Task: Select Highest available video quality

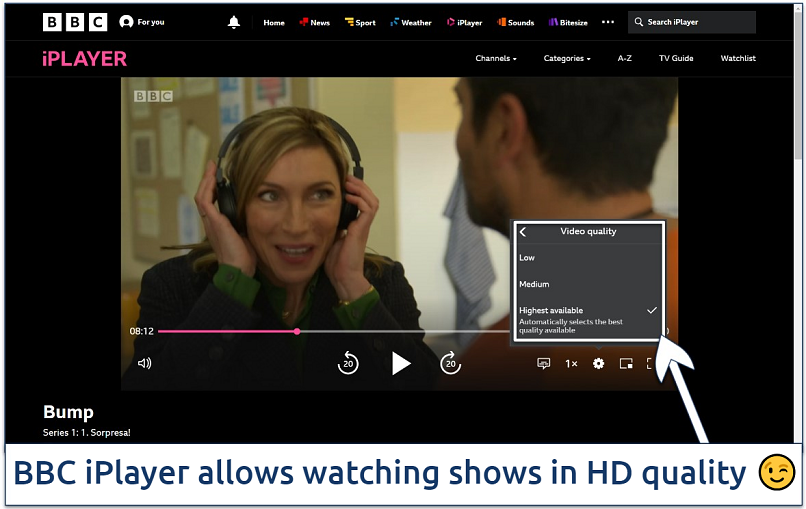Action: (588, 319)
